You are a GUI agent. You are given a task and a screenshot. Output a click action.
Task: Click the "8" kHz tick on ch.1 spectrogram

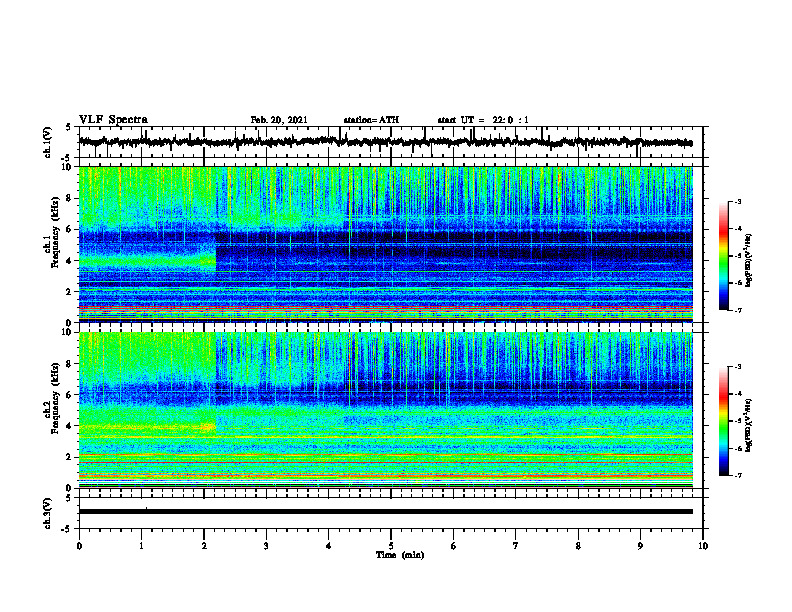[70, 198]
